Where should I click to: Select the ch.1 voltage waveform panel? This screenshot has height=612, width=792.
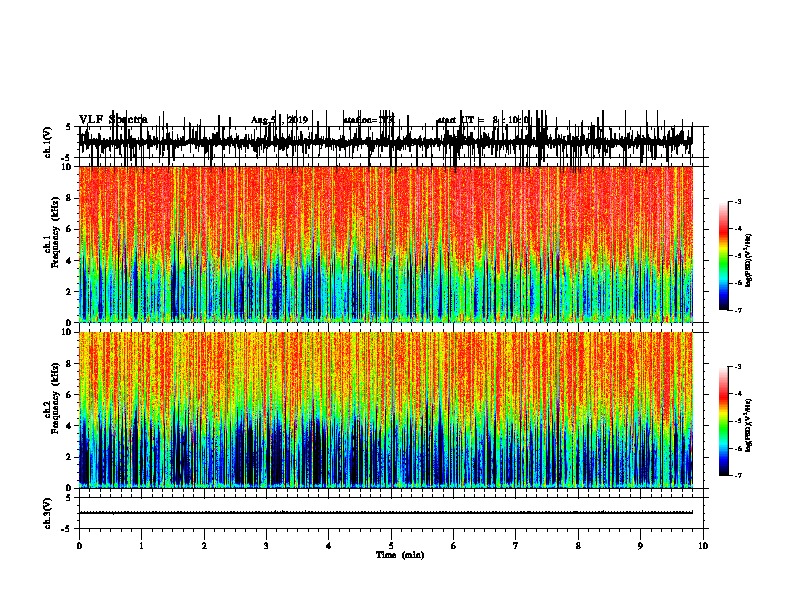[393, 142]
